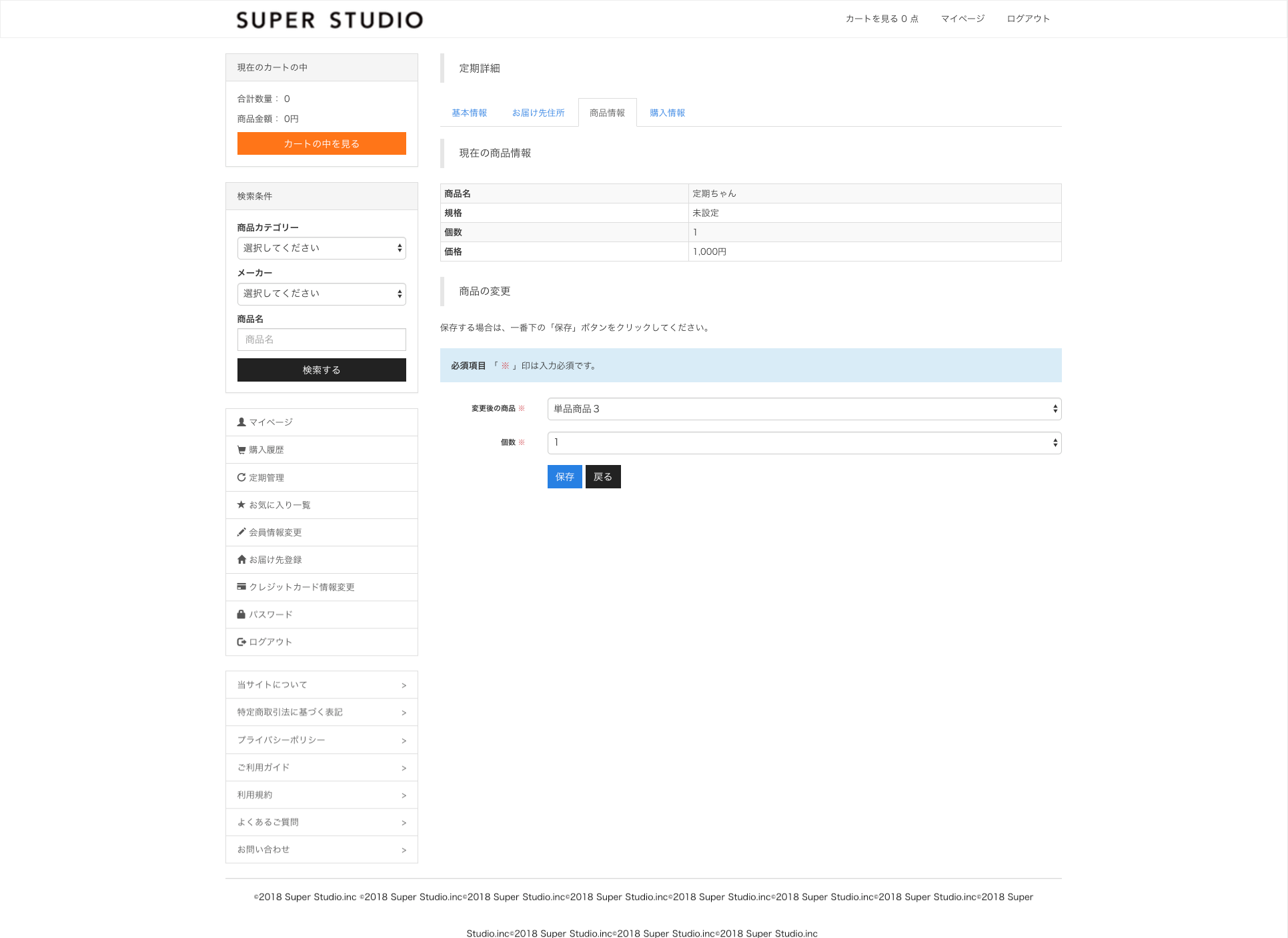Click ログアウト in the top navigation

1029,19
